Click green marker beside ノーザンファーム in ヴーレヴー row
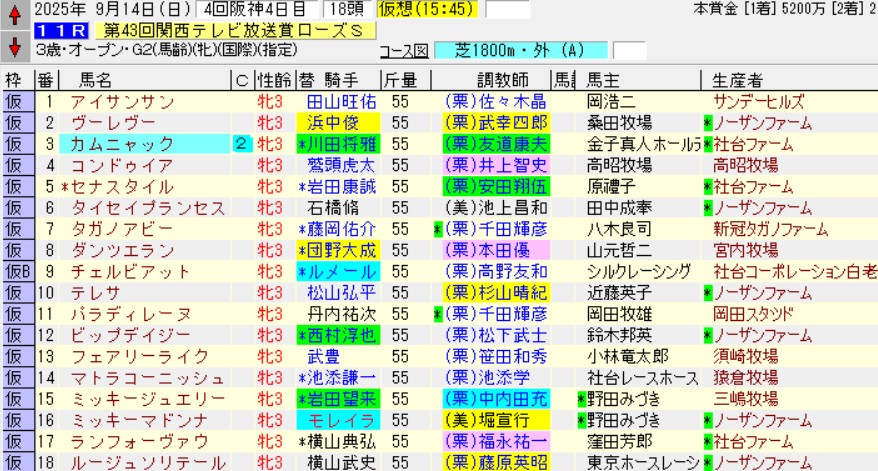 (x=708, y=123)
